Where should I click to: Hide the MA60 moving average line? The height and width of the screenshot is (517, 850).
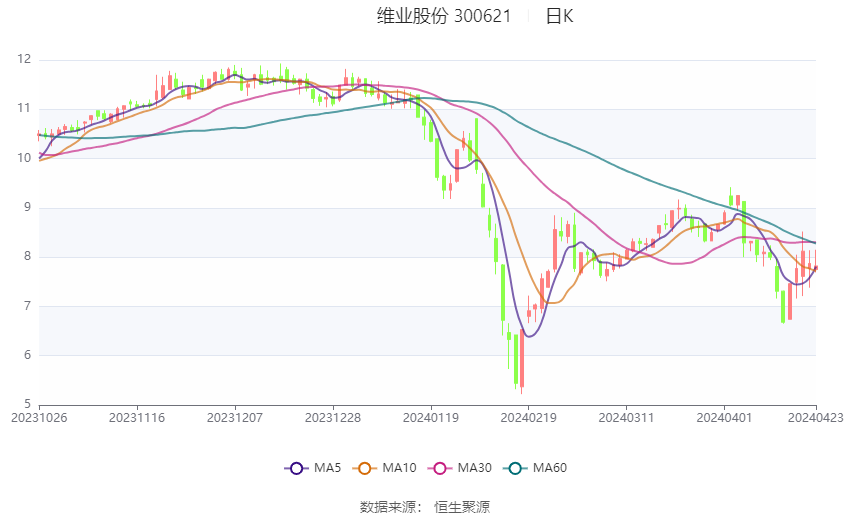pyautogui.click(x=550, y=468)
